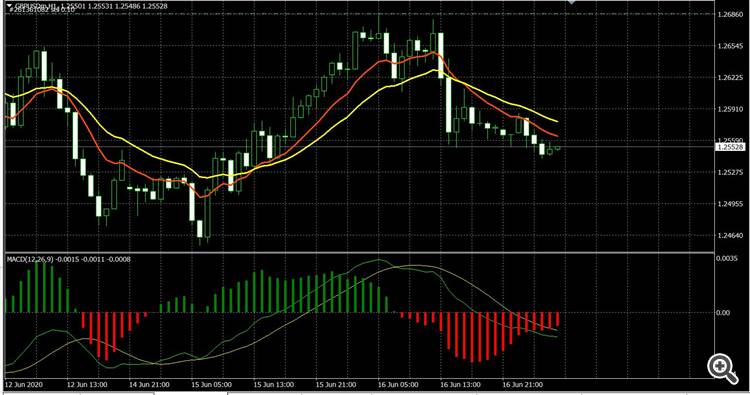Click the current price tag 1.25528
Image resolution: width=750 pixels, height=395 pixels.
pos(730,147)
